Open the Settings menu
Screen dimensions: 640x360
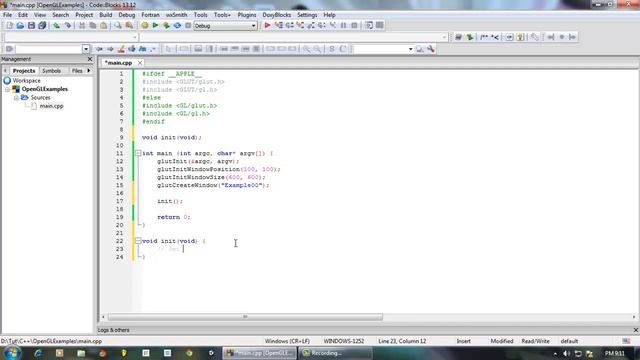307,15
